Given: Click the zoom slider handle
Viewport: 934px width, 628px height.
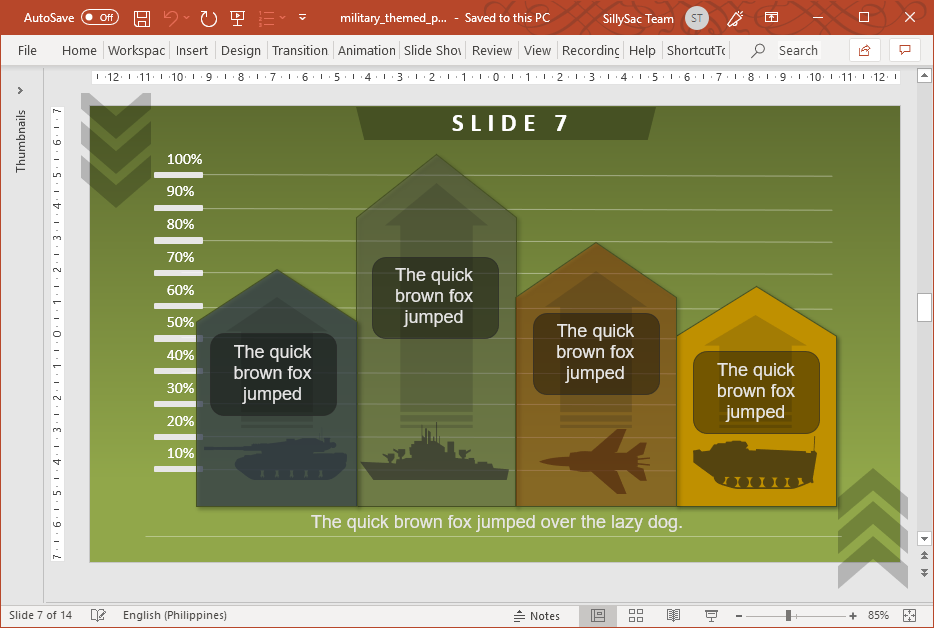Looking at the screenshot, I should pos(789,615).
